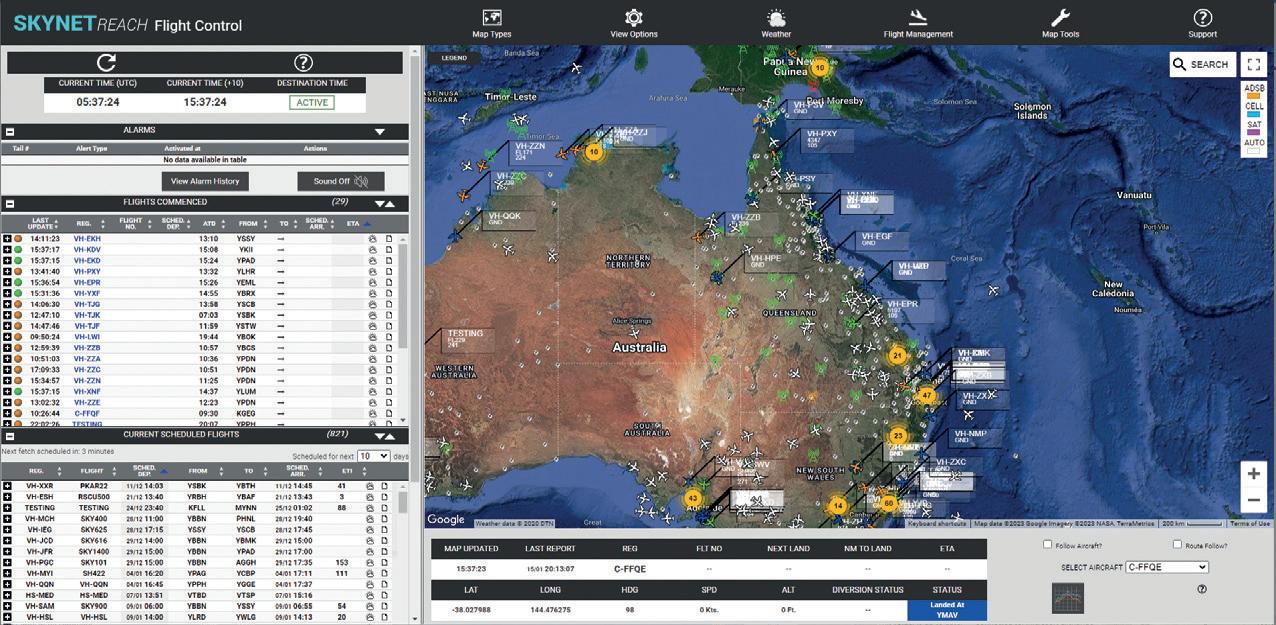Click the refresh icon in left panel

[x=106, y=63]
